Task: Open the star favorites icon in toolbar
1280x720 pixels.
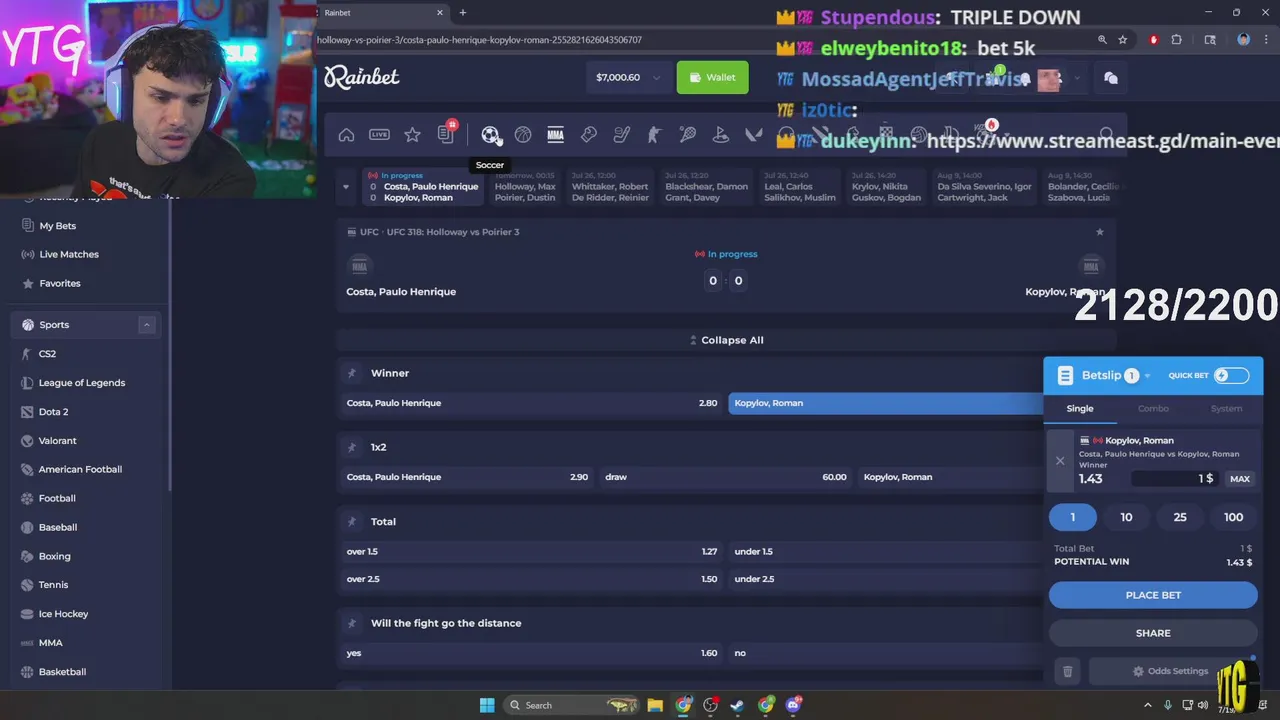Action: [x=412, y=135]
